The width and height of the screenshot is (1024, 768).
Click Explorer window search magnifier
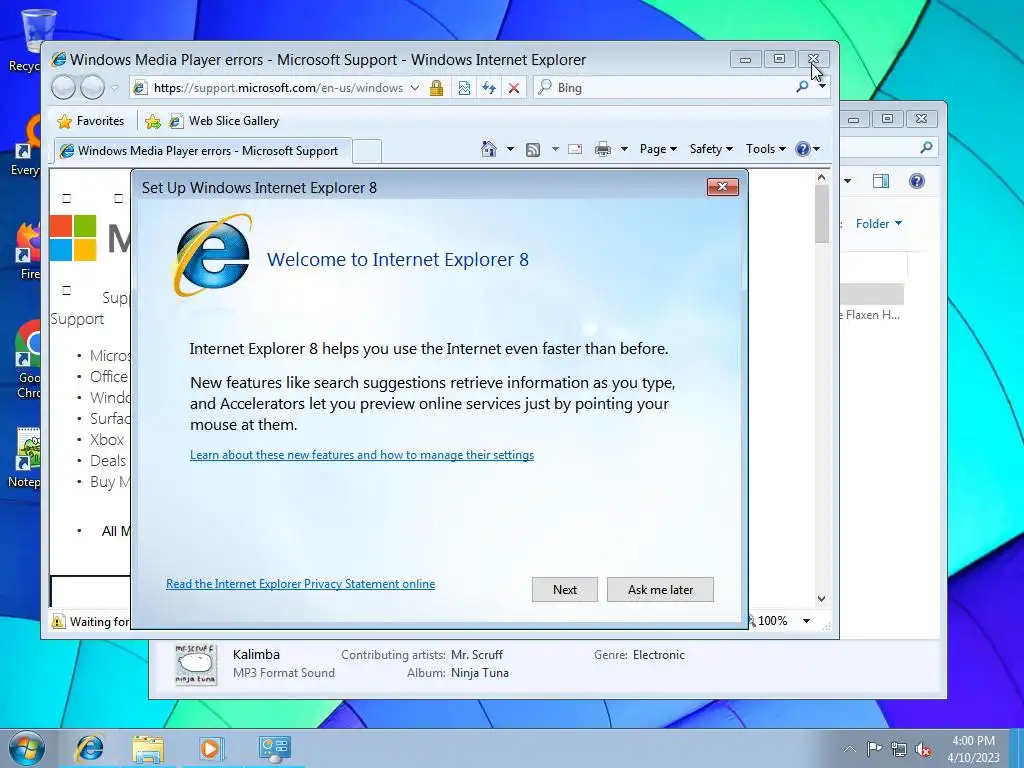pos(926,148)
